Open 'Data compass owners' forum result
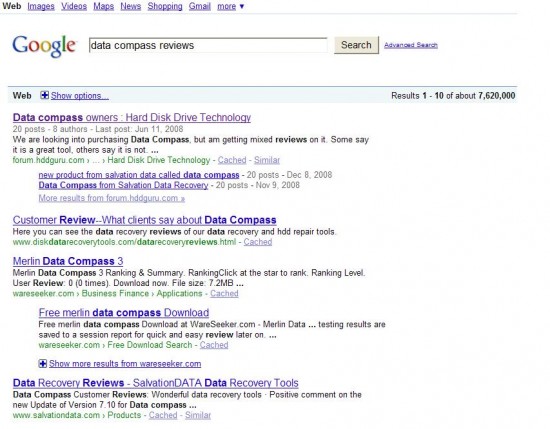This screenshot has height=429, width=550. tap(132, 117)
